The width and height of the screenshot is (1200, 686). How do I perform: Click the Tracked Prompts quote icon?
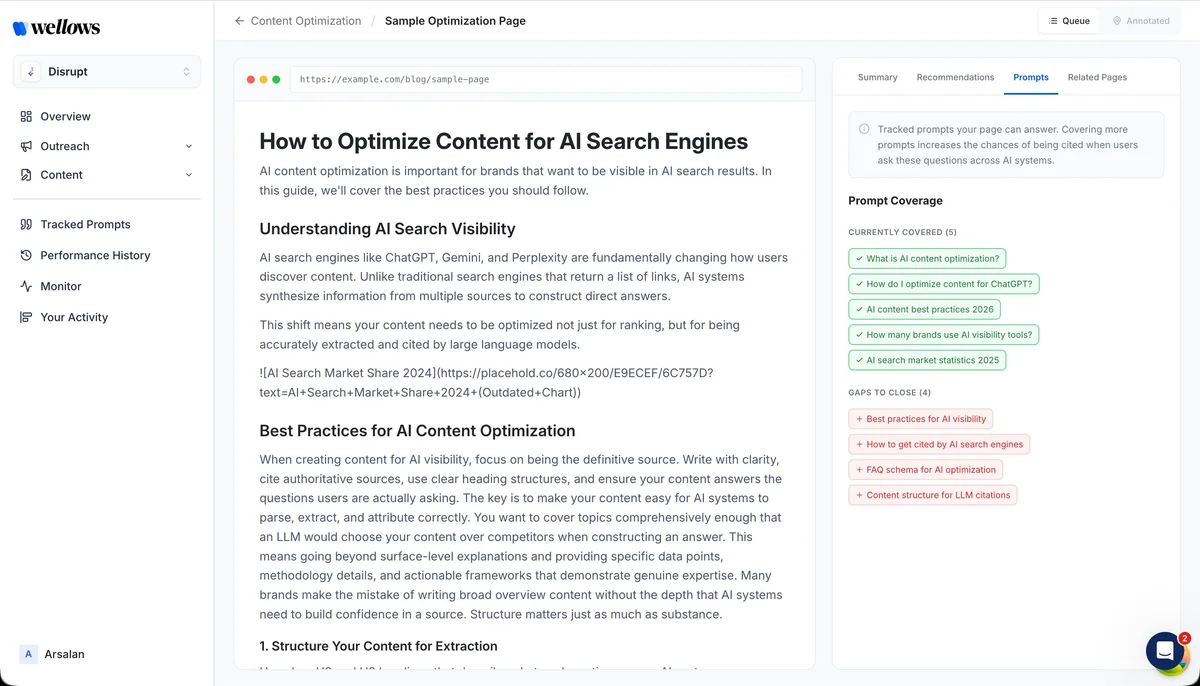(27, 225)
